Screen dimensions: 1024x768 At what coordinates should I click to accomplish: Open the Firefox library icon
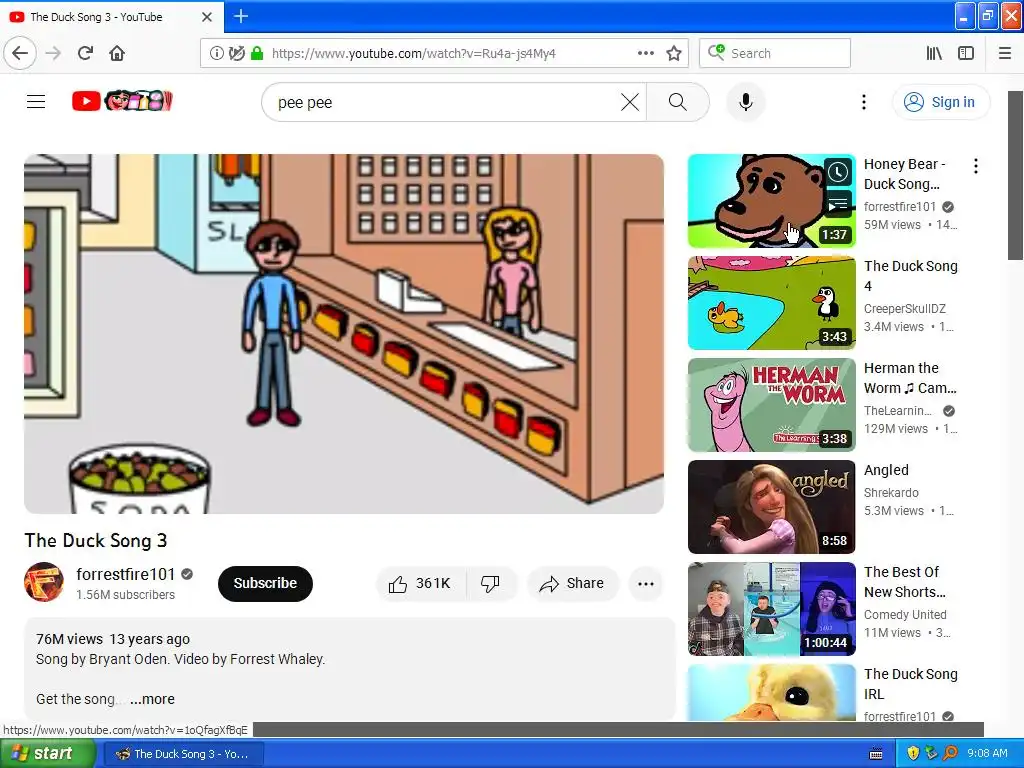(x=935, y=53)
